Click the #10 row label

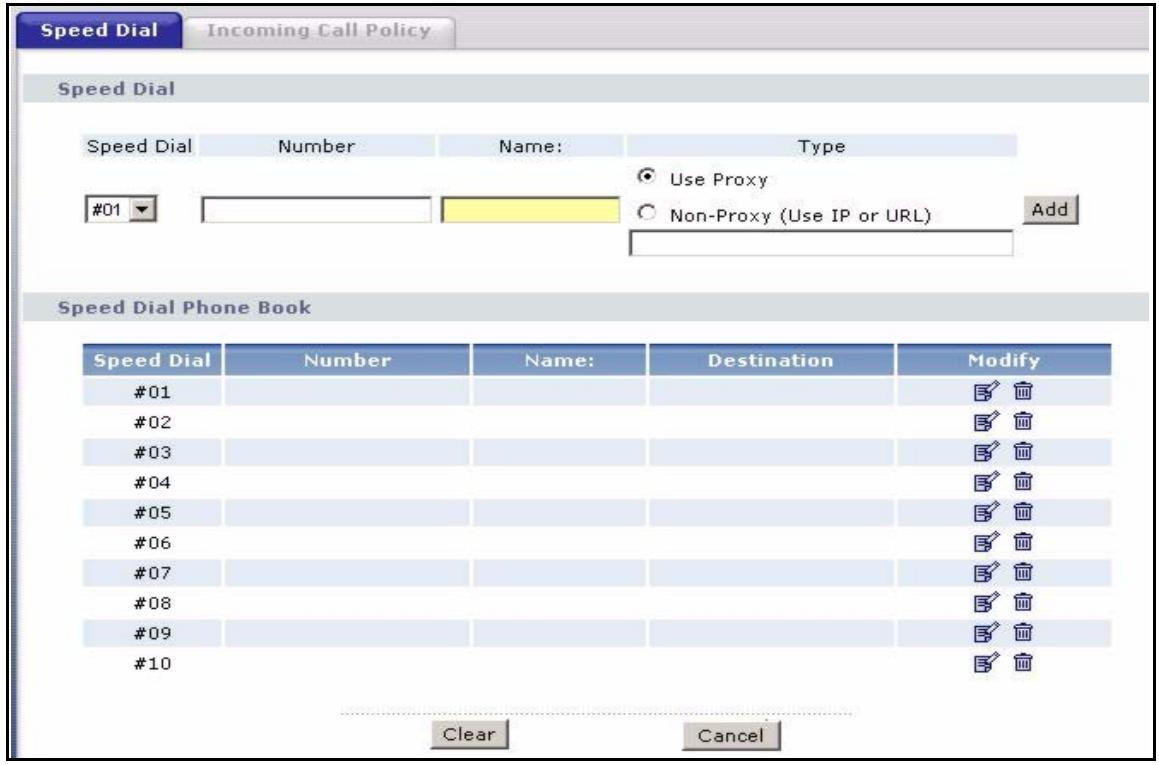[152, 663]
